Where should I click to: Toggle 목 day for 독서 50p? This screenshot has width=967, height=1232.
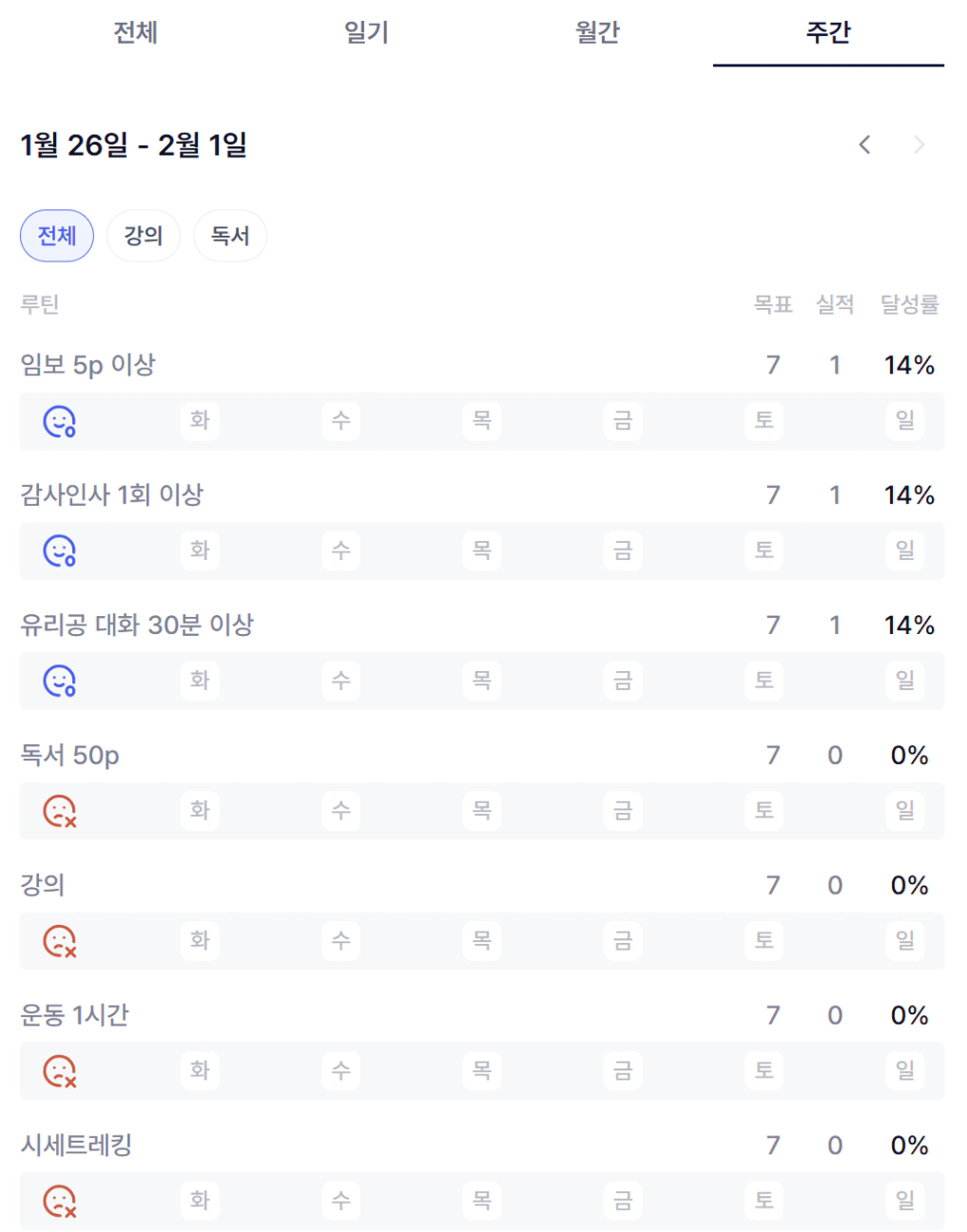pos(482,810)
